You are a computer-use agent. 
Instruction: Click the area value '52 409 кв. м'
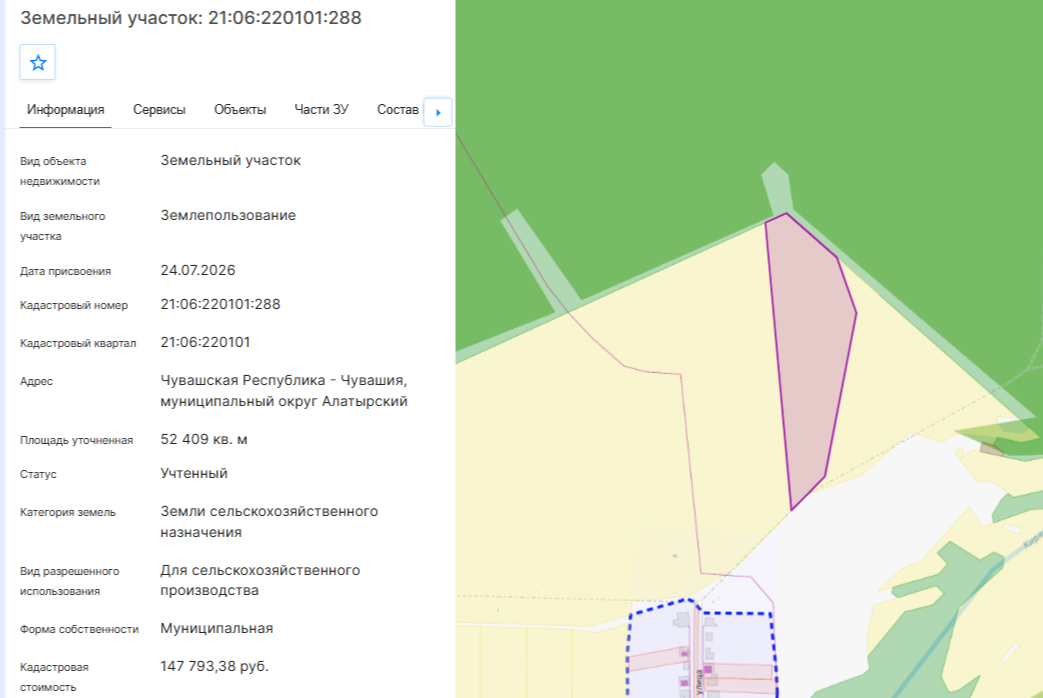coord(204,439)
